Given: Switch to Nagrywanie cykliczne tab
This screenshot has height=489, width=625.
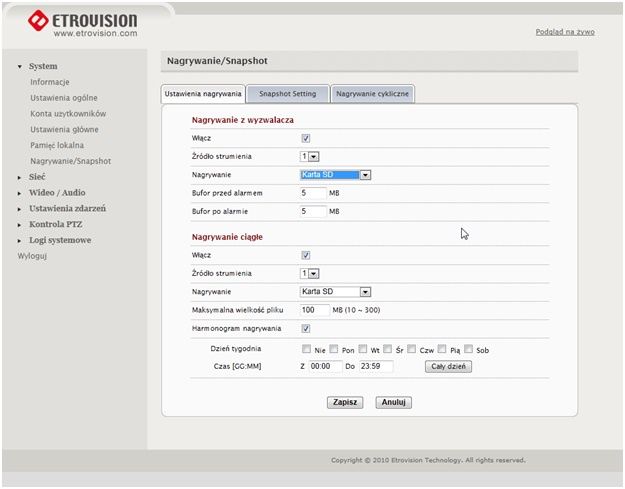Looking at the screenshot, I should click(x=372, y=94).
